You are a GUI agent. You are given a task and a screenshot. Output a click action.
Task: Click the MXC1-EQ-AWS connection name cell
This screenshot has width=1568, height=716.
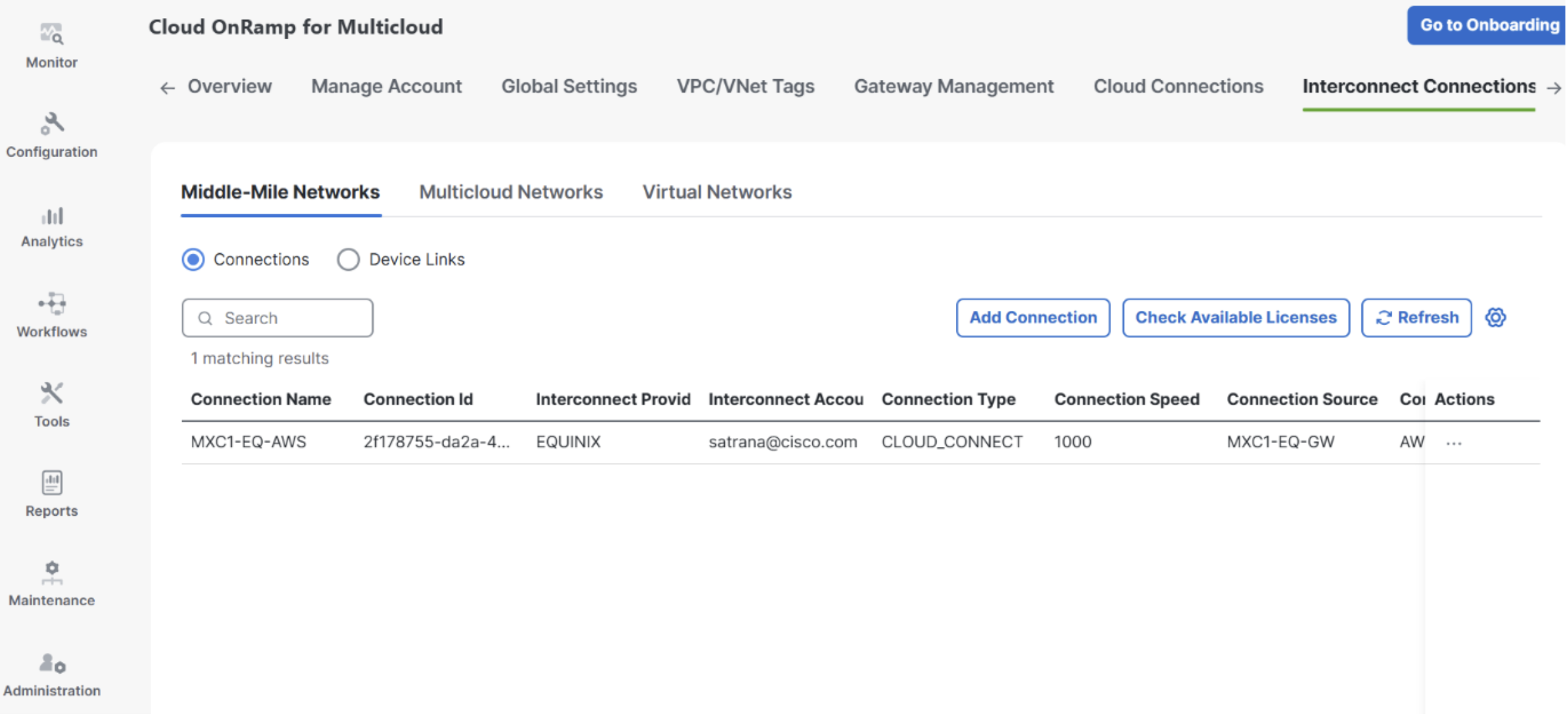pos(249,442)
